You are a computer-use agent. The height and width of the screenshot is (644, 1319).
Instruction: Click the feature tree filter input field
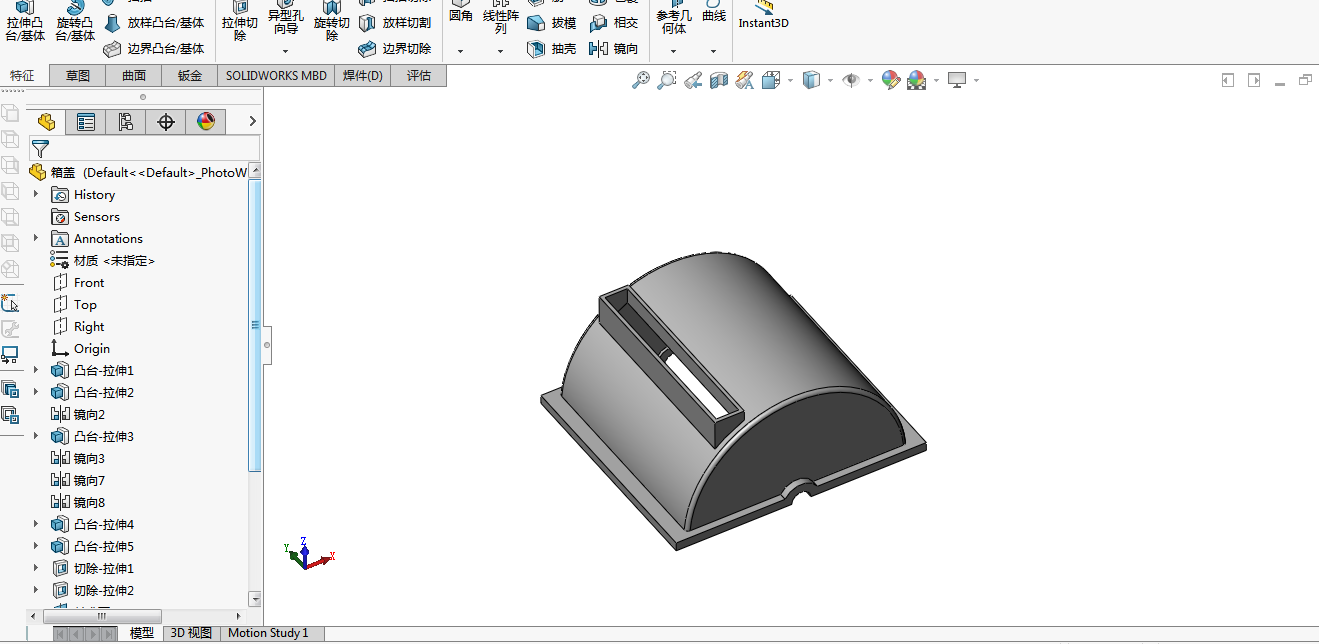[x=150, y=149]
